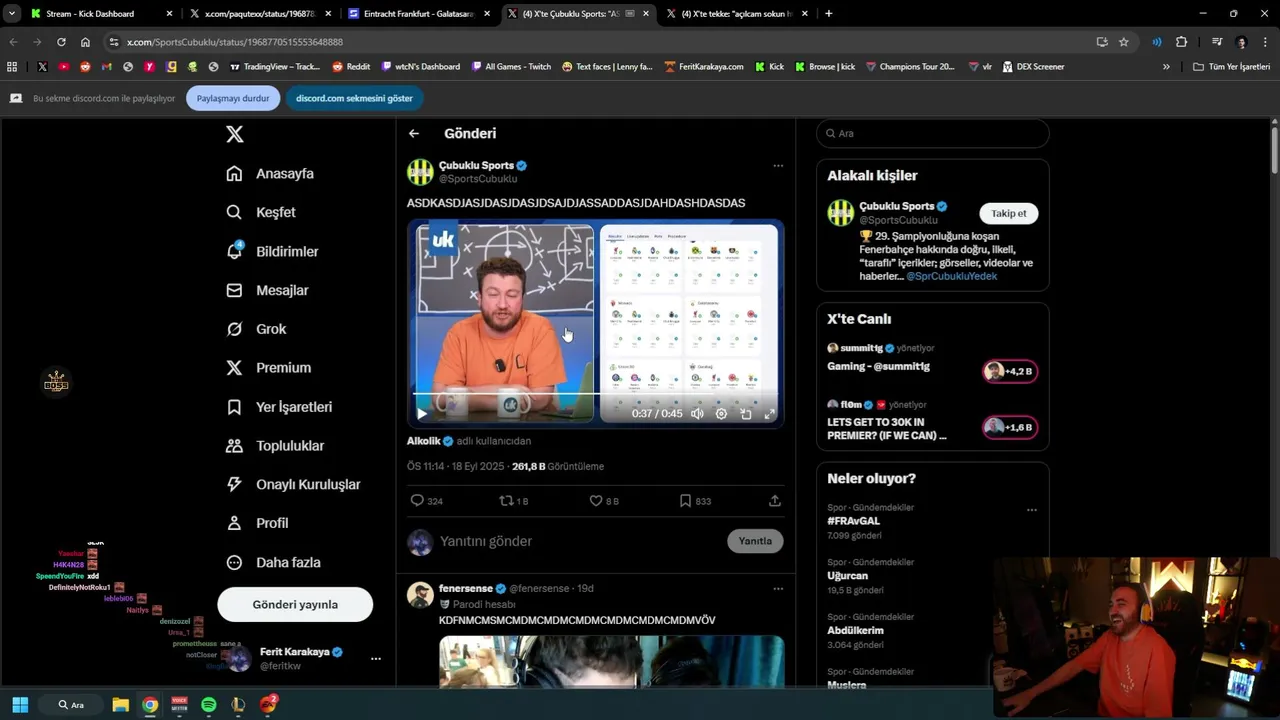1280x720 pixels.
Task: Click discord.com sekmesini göster button
Action: tap(354, 98)
